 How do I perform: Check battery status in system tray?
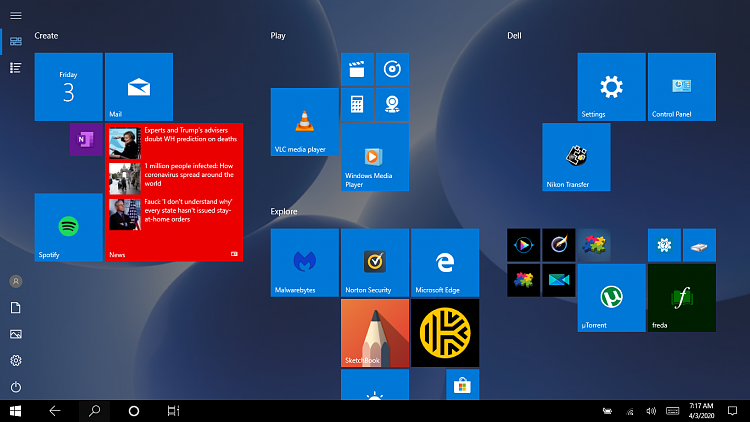(x=607, y=411)
